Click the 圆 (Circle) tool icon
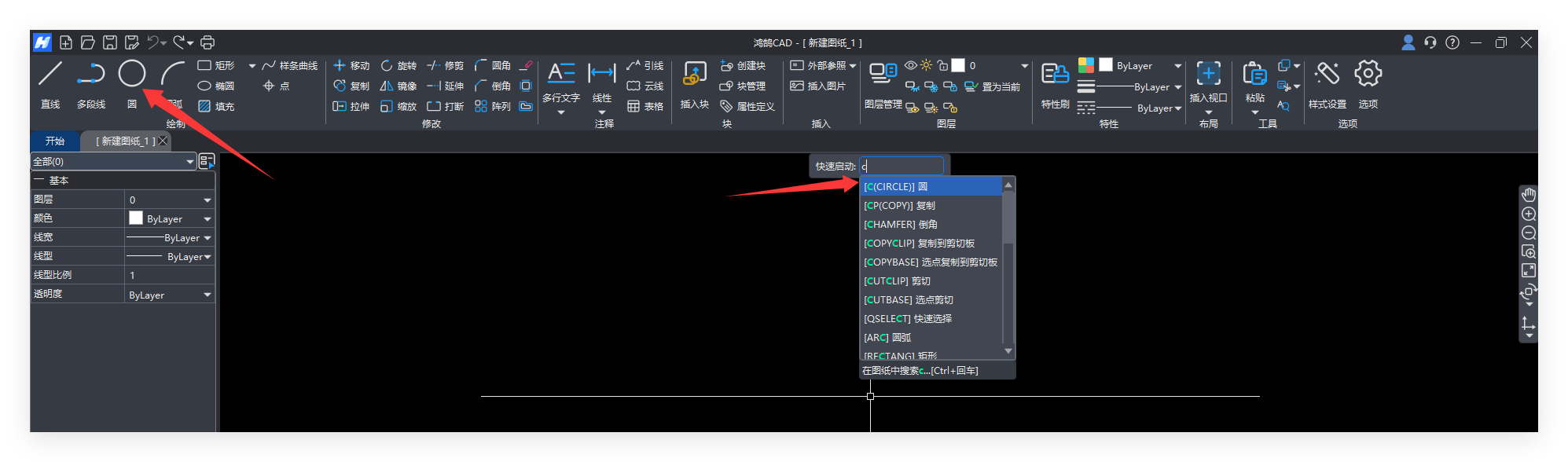The image size is (1568, 462). point(132,74)
